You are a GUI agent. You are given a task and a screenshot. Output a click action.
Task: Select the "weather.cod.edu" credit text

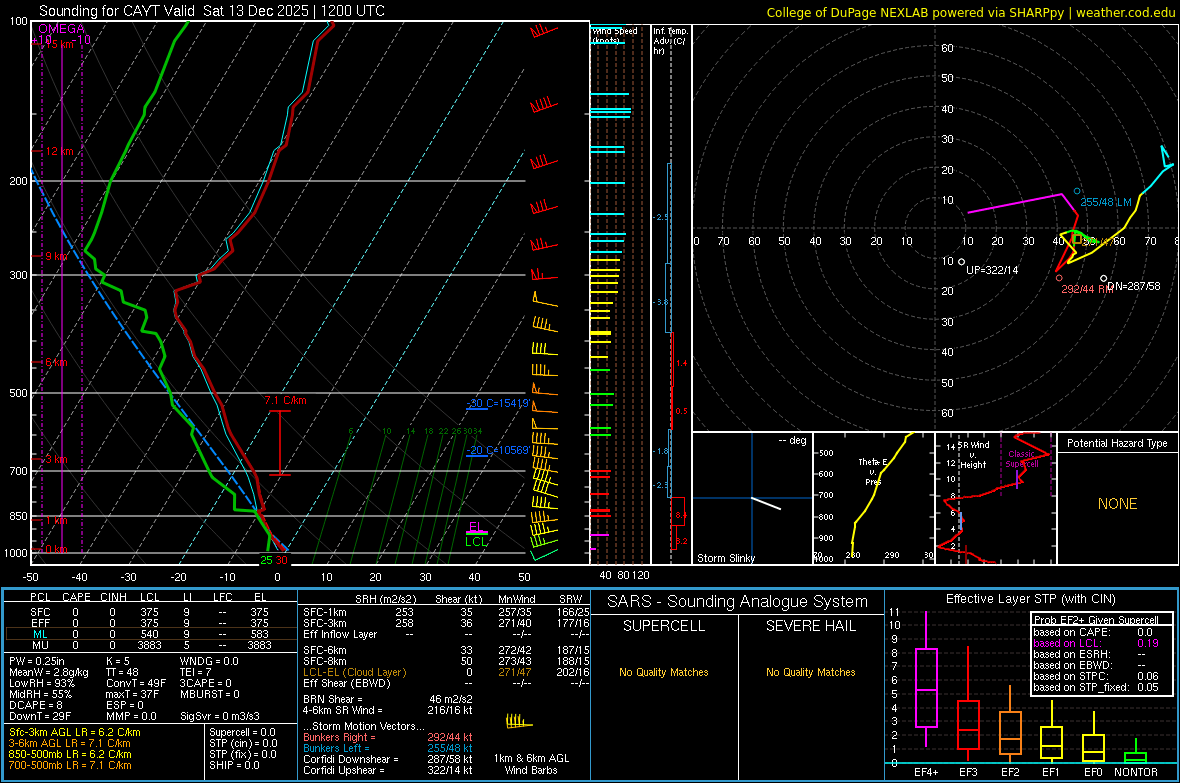(1126, 12)
